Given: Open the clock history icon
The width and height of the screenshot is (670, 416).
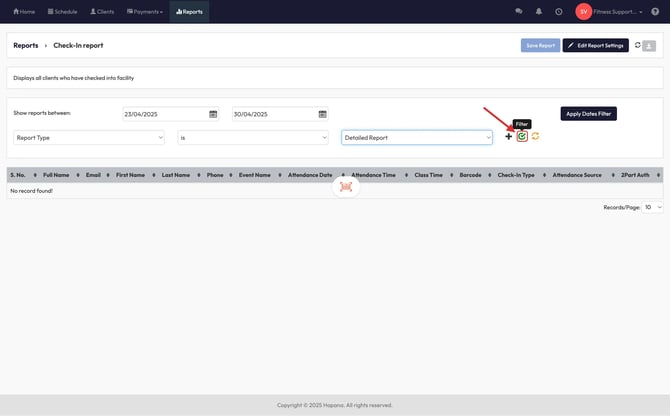Looking at the screenshot, I should (558, 11).
